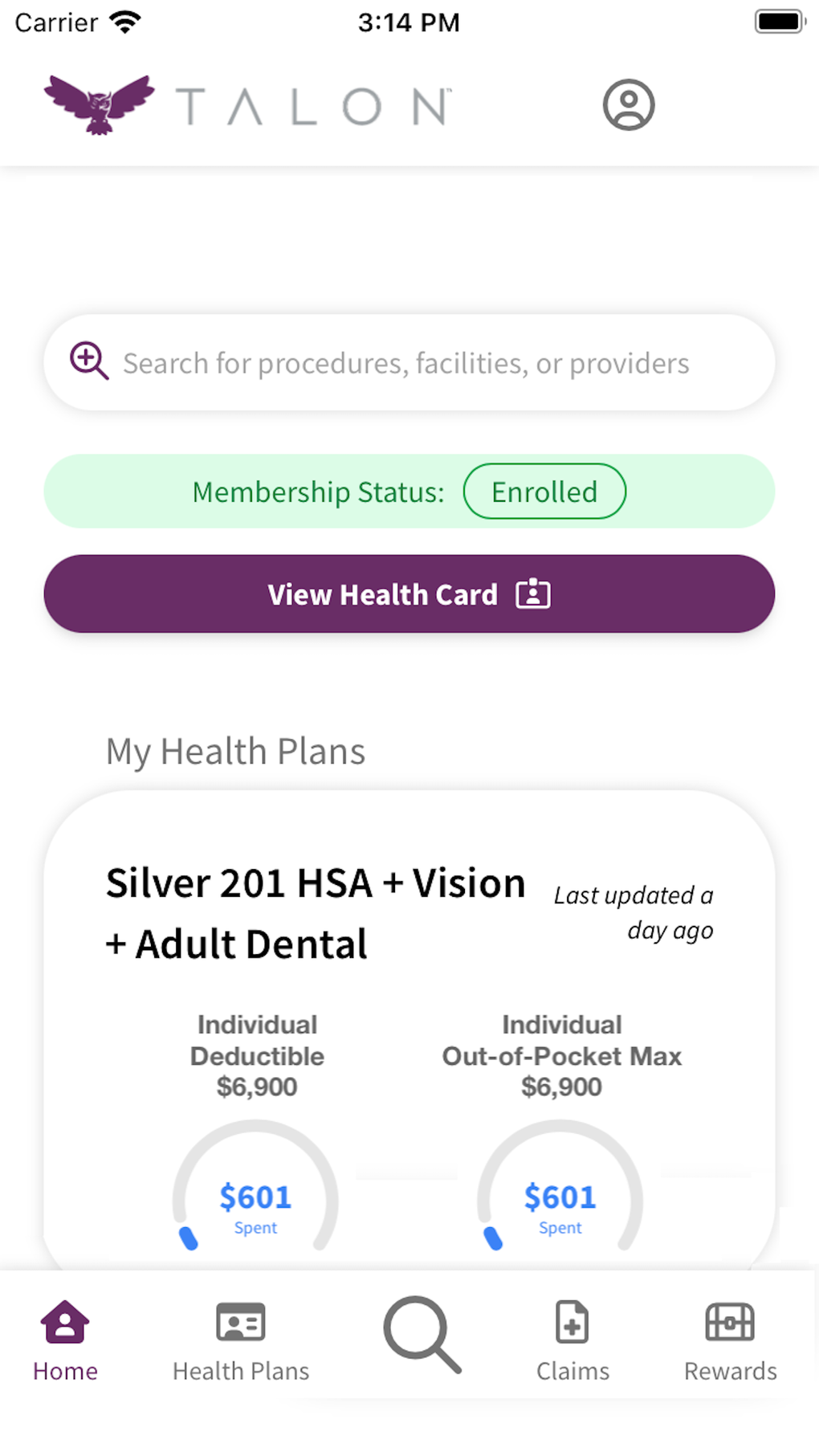Check the Wi-Fi status icon

(x=125, y=22)
